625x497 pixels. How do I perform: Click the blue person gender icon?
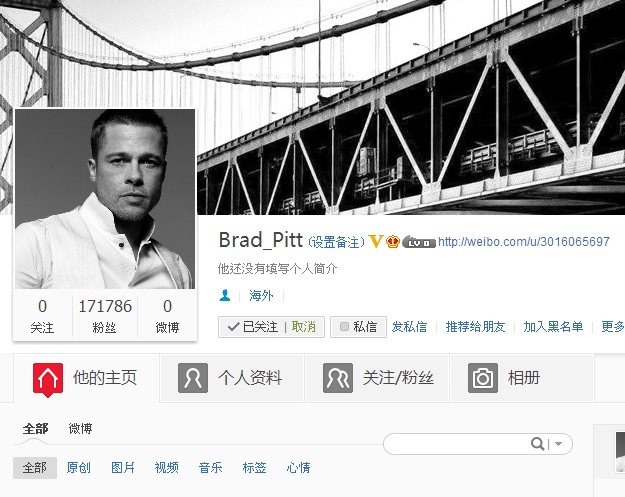pyautogui.click(x=225, y=295)
